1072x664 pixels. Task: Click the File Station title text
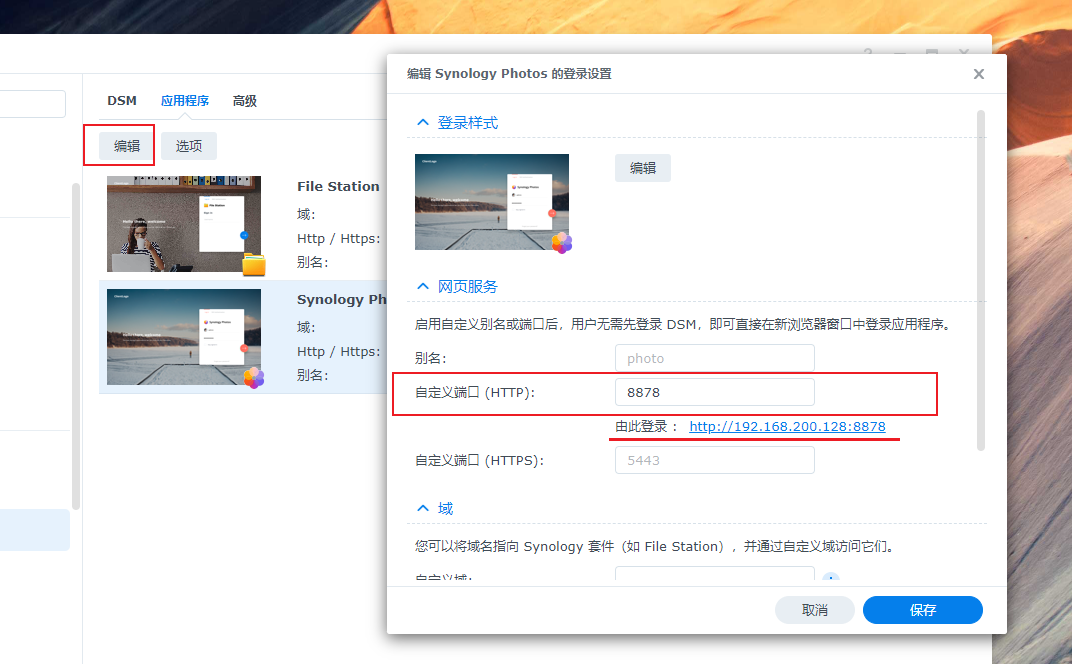coord(338,186)
